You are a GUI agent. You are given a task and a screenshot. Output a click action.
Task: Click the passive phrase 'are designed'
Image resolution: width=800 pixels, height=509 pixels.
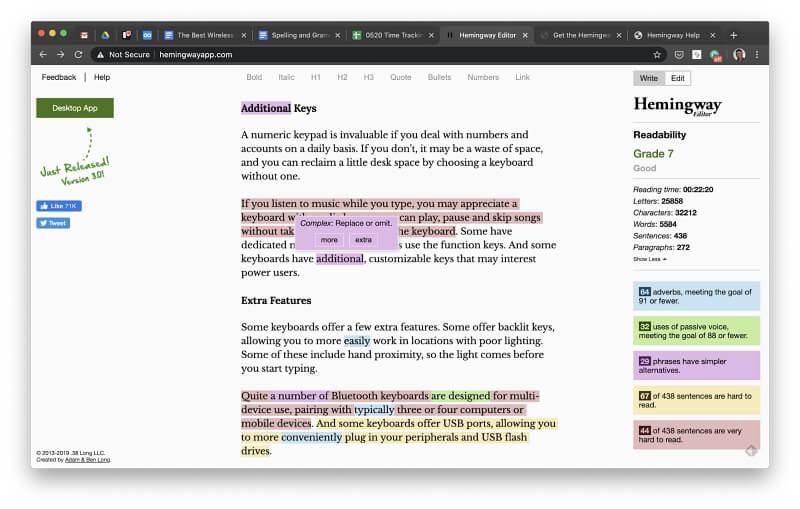(460, 396)
